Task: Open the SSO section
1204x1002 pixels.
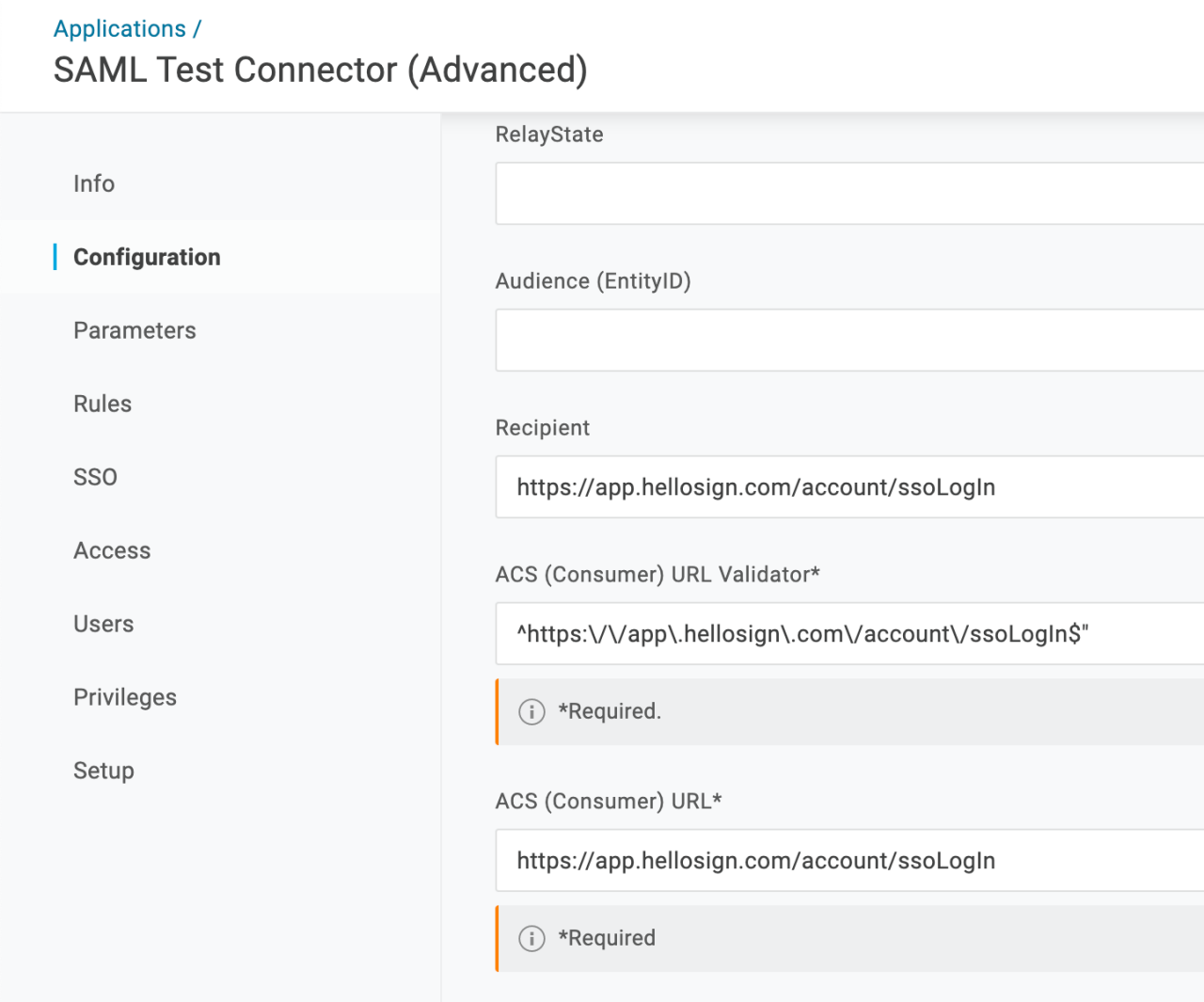Action: coord(95,477)
